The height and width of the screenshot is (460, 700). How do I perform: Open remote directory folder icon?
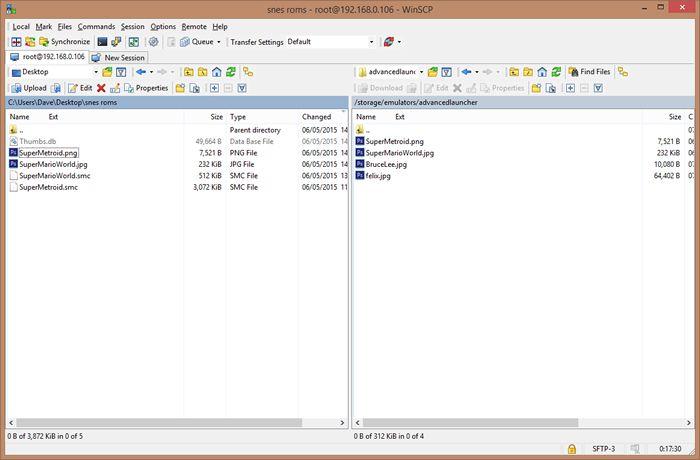[x=433, y=72]
